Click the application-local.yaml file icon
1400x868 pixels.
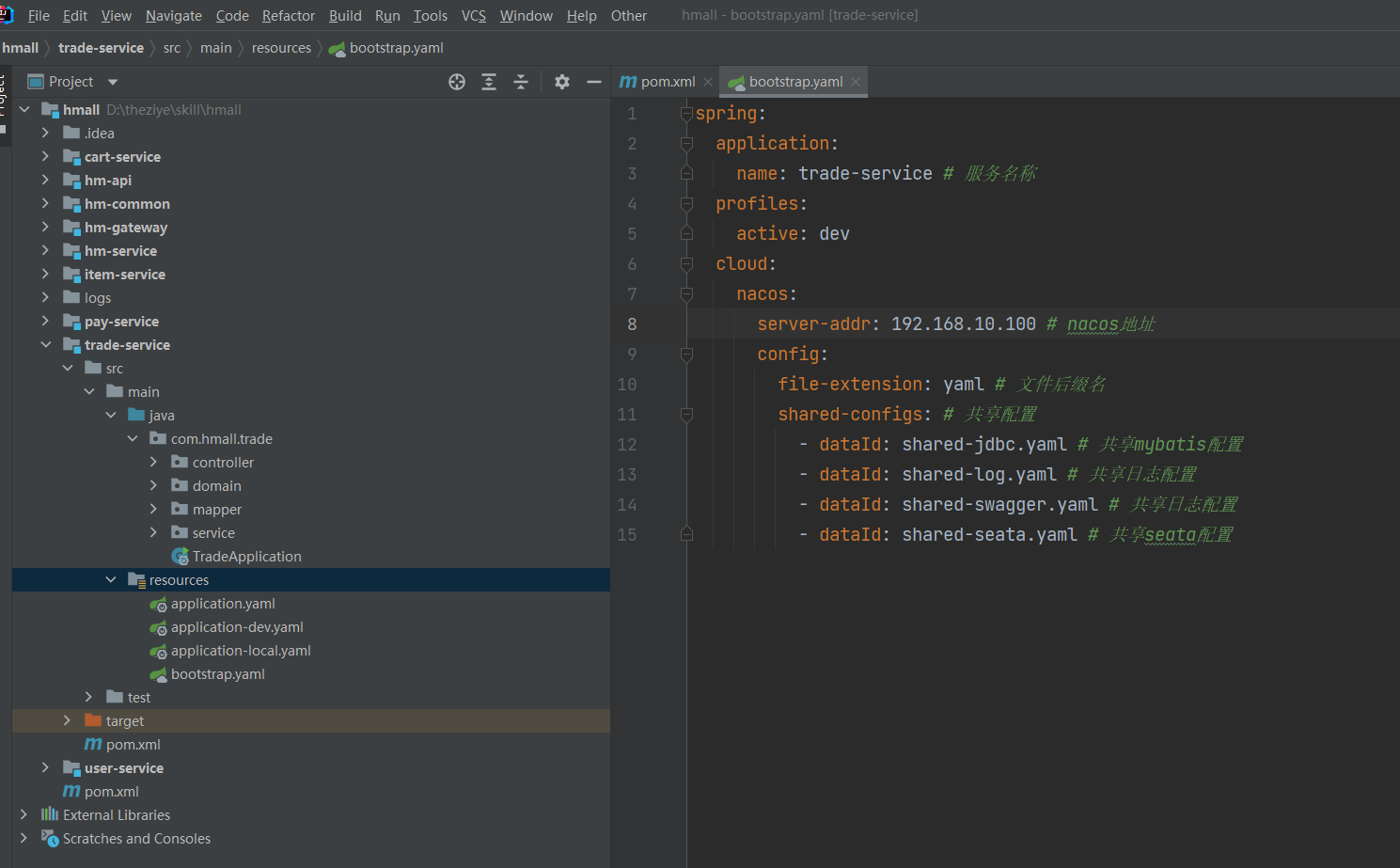[158, 651]
